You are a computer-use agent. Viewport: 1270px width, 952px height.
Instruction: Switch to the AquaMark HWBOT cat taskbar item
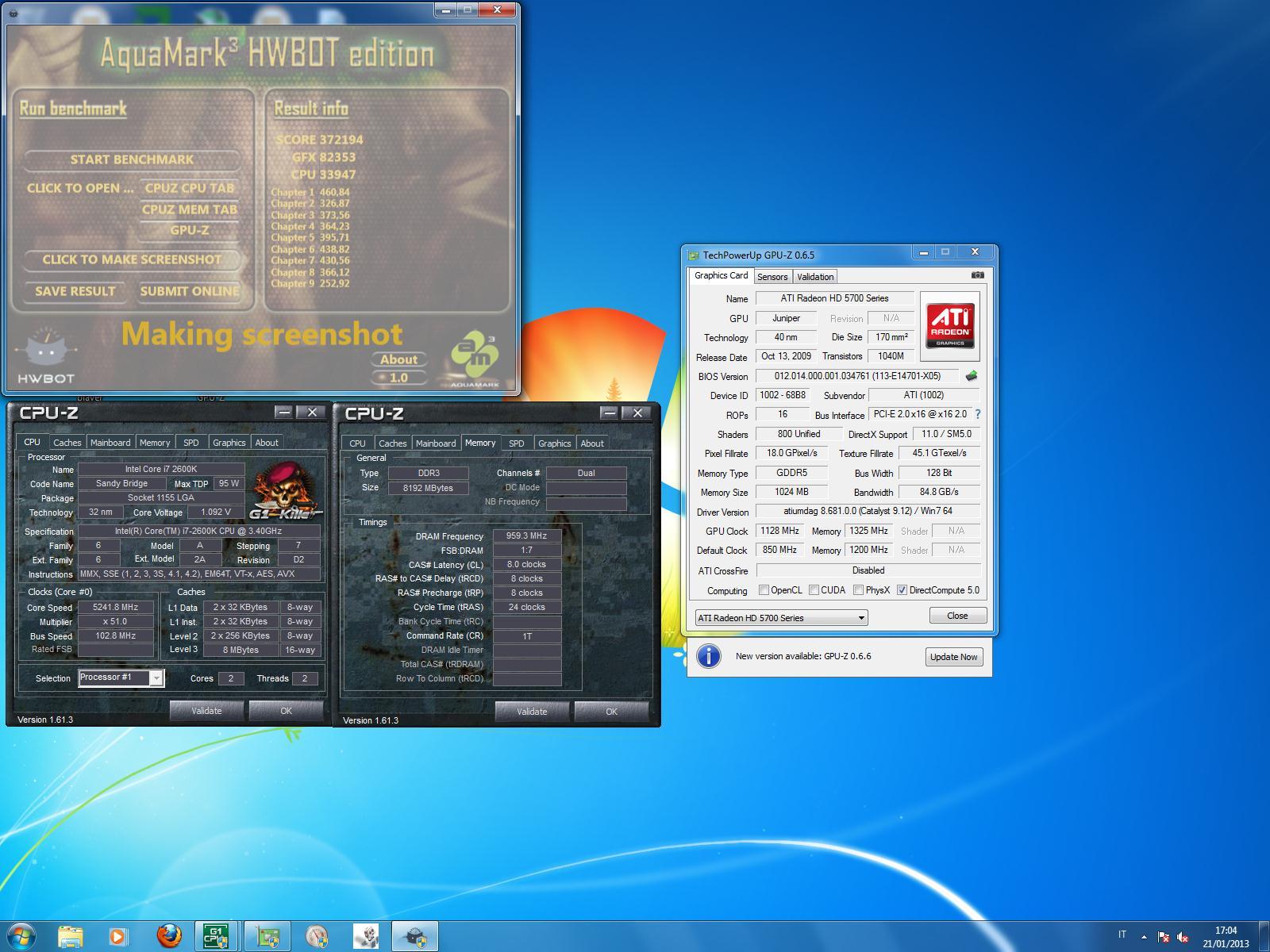pos(416,937)
